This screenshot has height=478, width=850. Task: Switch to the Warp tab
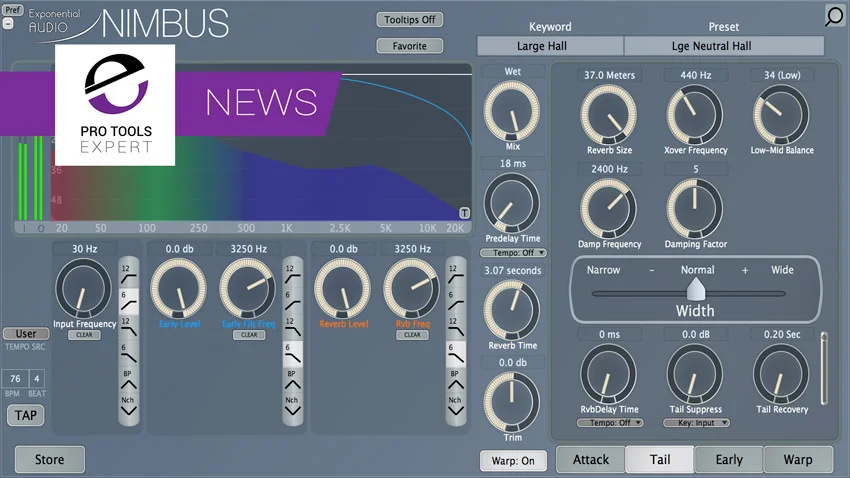[797, 460]
